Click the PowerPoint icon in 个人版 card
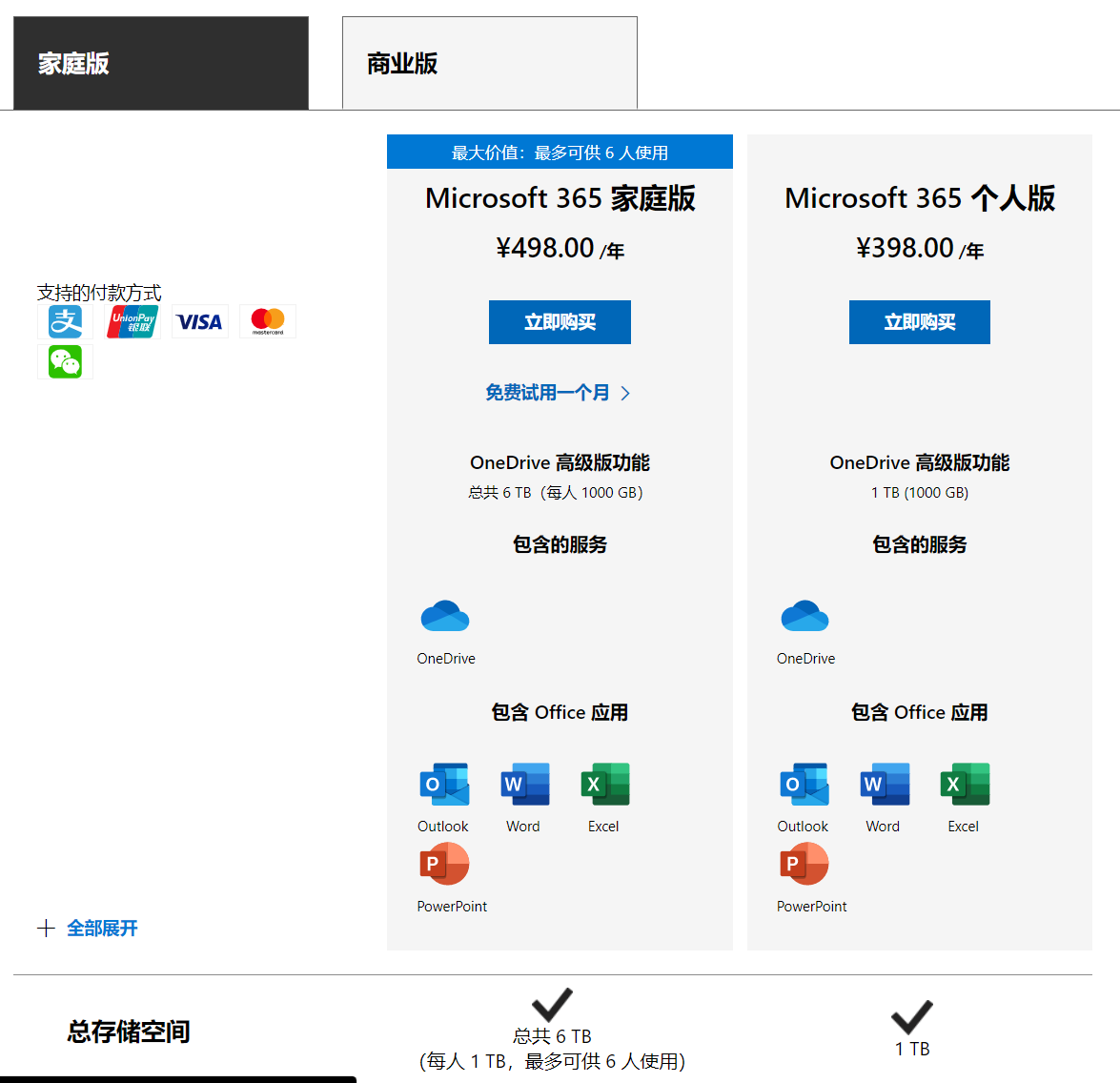The image size is (1120, 1083). point(804,864)
